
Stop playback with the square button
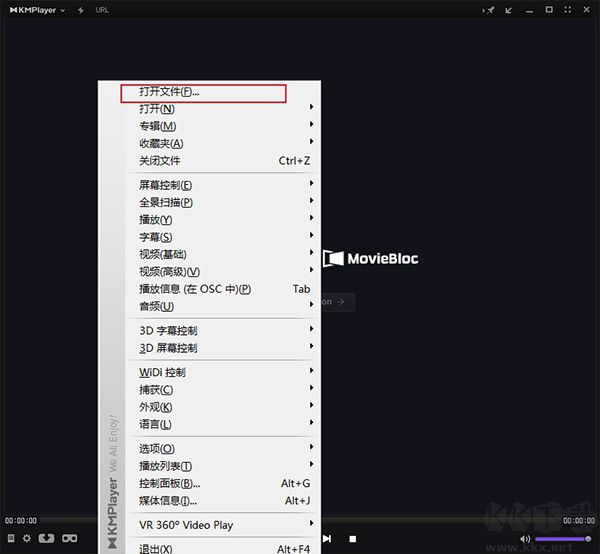pyautogui.click(x=353, y=539)
